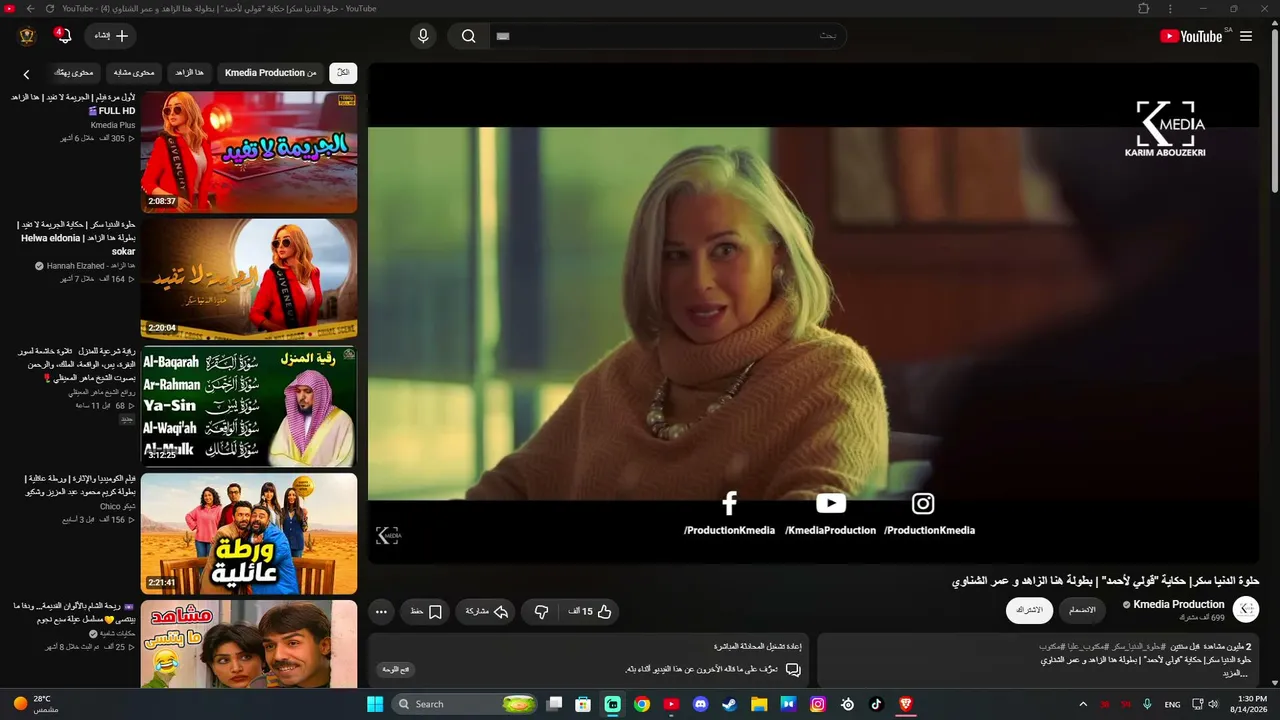Select 'من Kmedia Production' filter chip
This screenshot has width=1280, height=720.
pos(270,73)
